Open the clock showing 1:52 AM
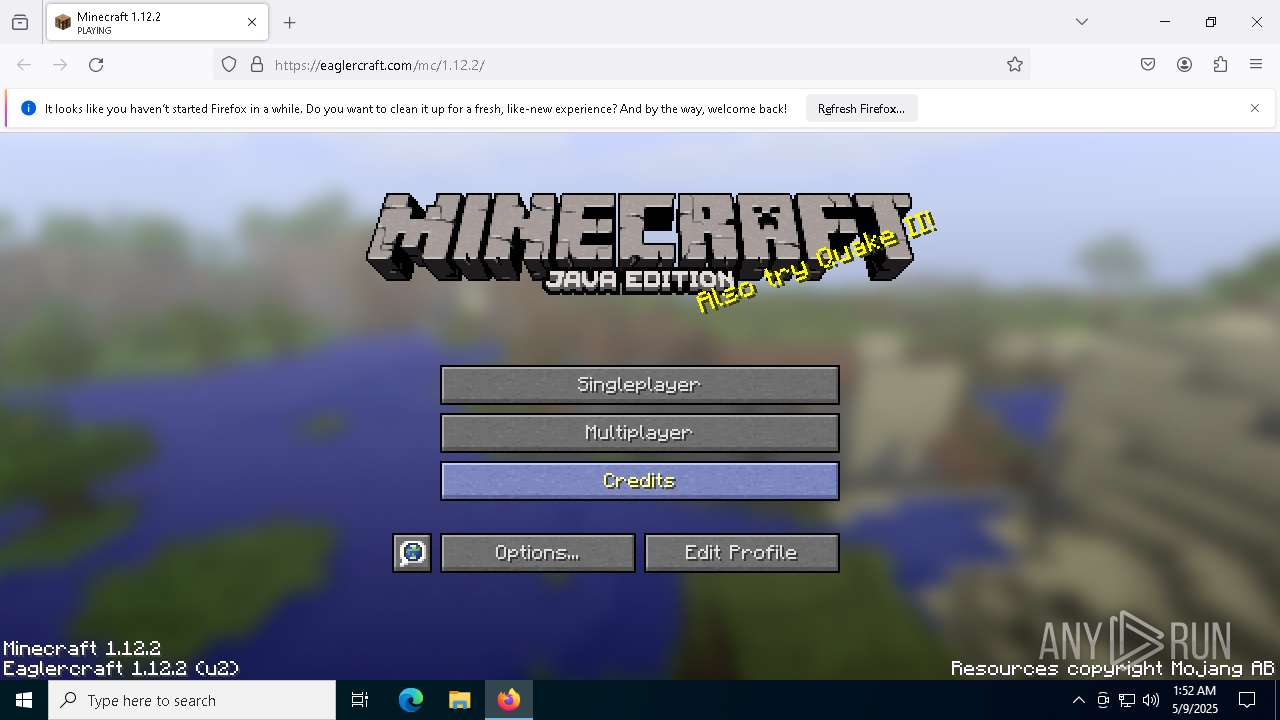Image resolution: width=1280 pixels, height=720 pixels. 1194,700
